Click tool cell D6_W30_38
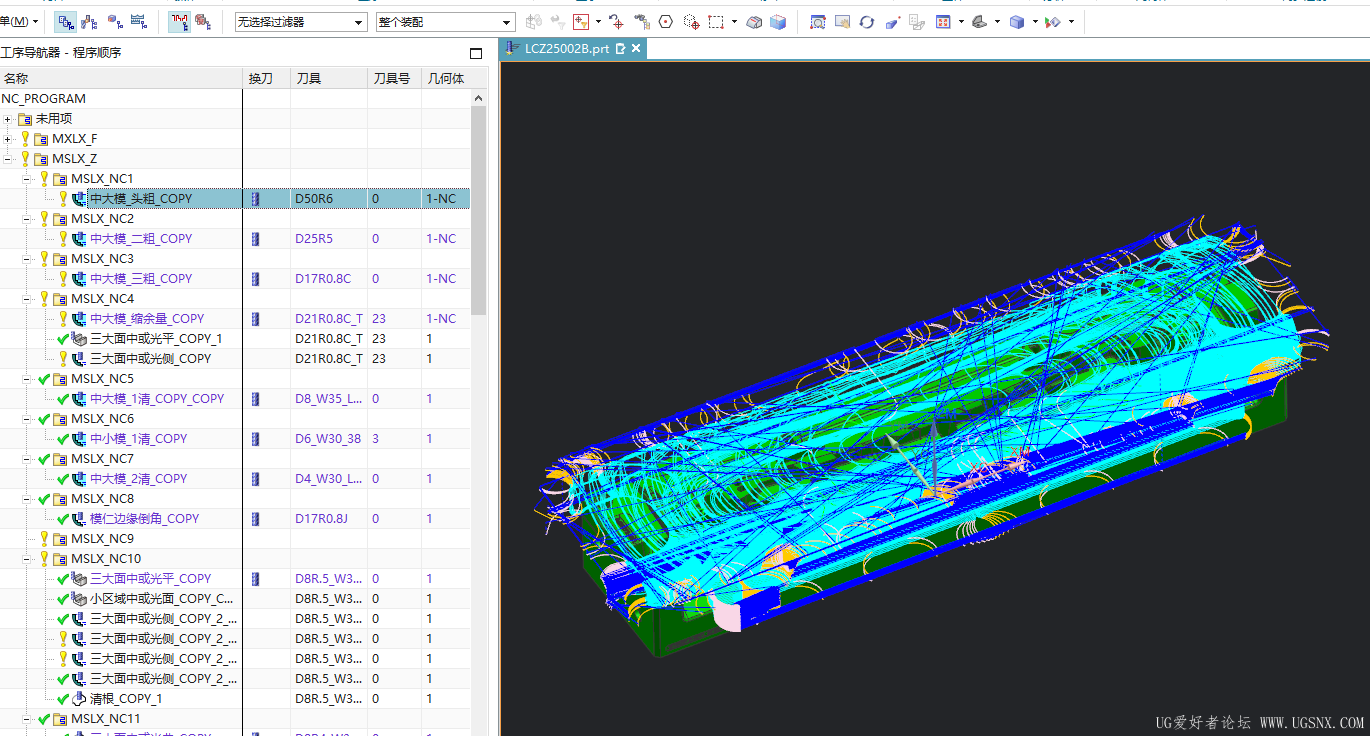1370x736 pixels. (x=328, y=439)
